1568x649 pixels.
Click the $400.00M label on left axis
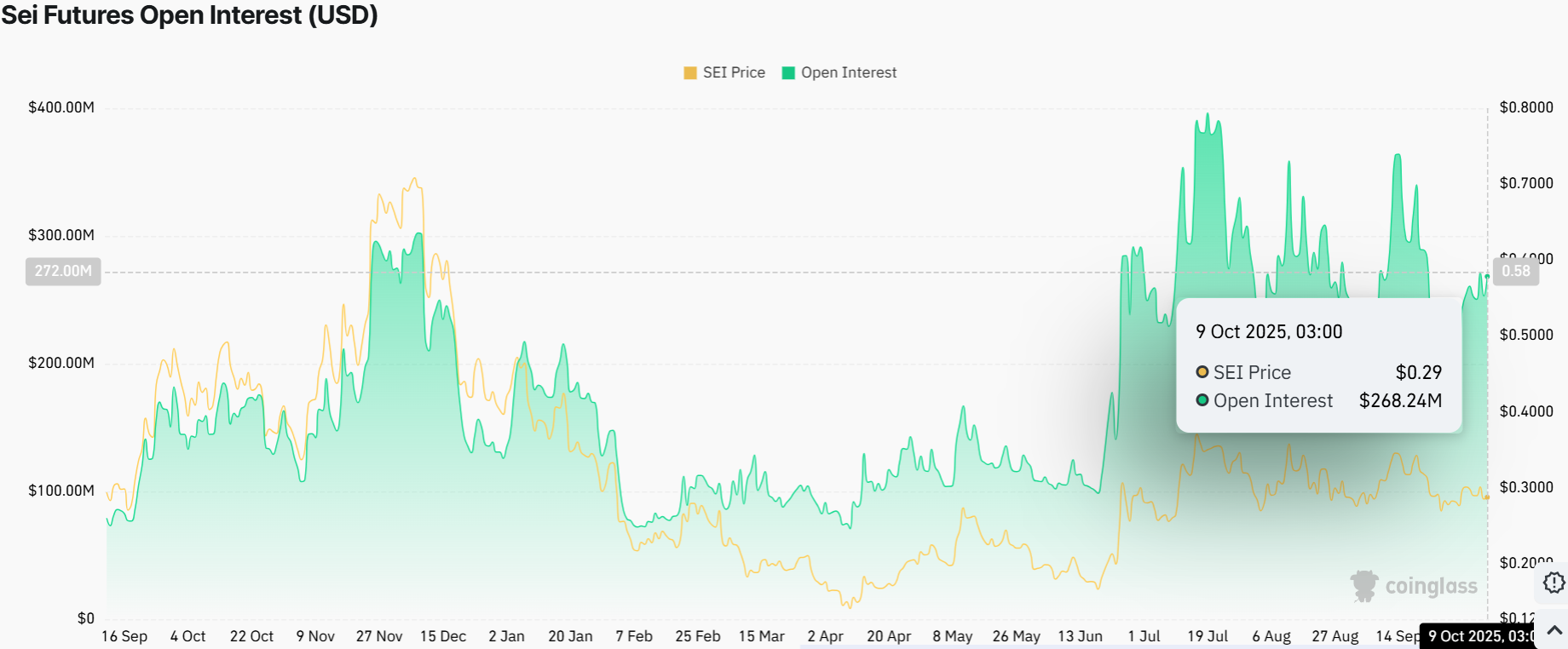[x=61, y=107]
